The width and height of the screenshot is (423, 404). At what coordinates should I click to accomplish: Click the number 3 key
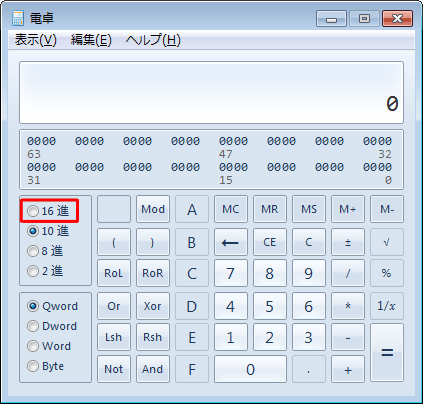pyautogui.click(x=309, y=337)
